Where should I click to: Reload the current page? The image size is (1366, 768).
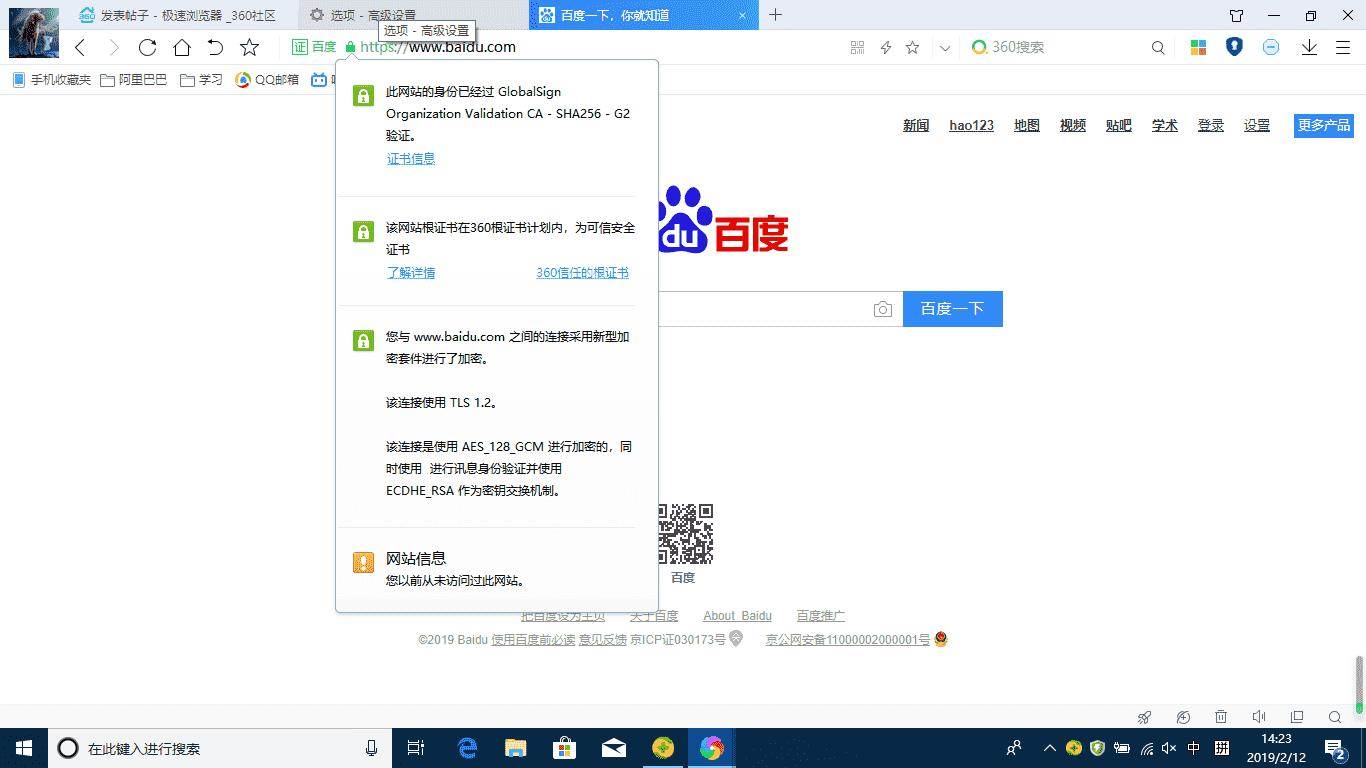pyautogui.click(x=148, y=47)
